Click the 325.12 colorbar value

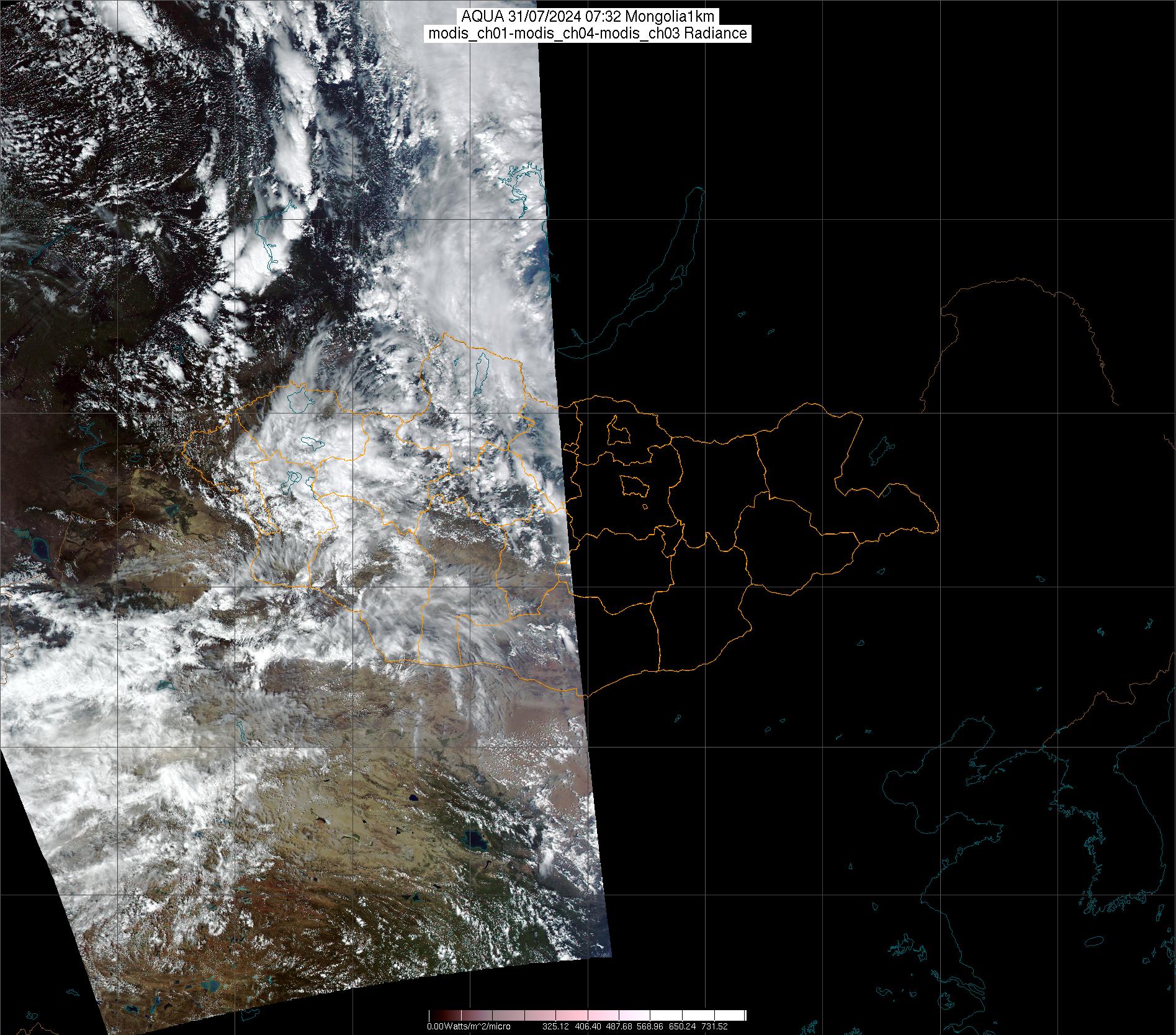(555, 1026)
